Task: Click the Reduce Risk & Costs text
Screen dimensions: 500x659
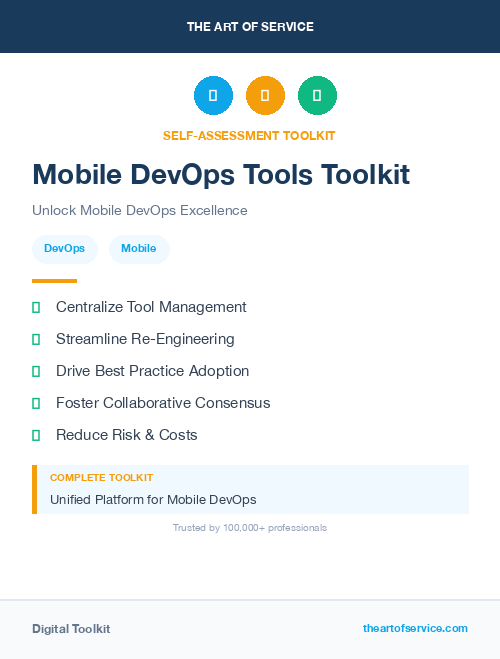Action: click(126, 435)
